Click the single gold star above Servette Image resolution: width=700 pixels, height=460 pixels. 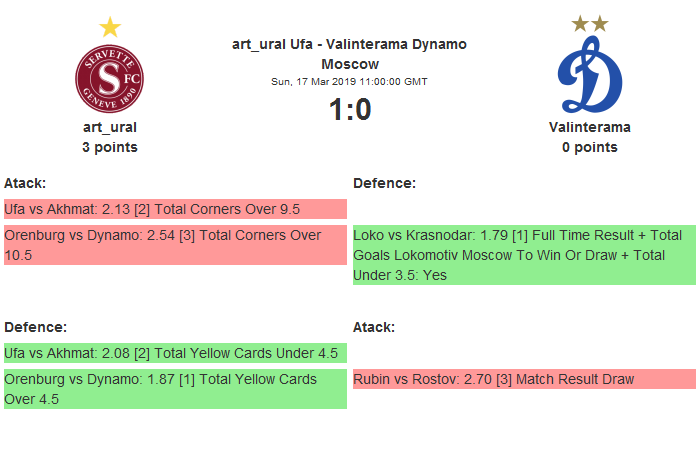[110, 27]
